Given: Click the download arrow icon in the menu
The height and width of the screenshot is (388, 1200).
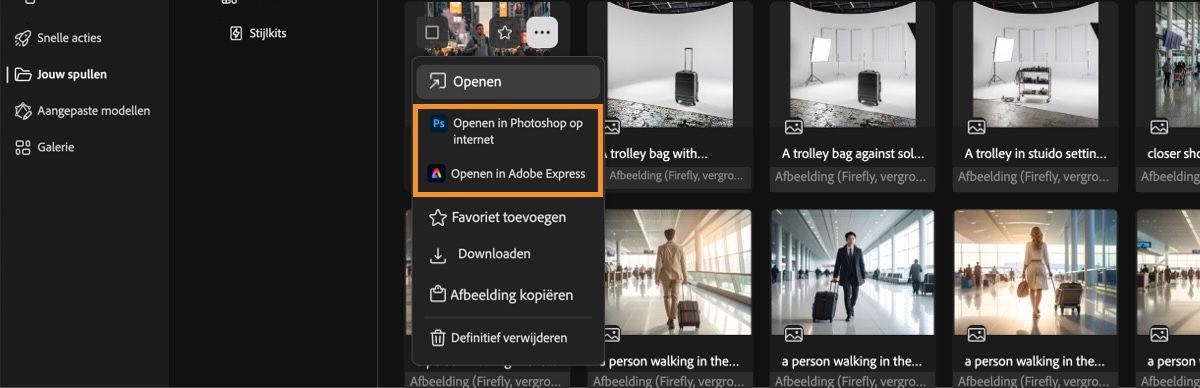Looking at the screenshot, I should point(437,255).
